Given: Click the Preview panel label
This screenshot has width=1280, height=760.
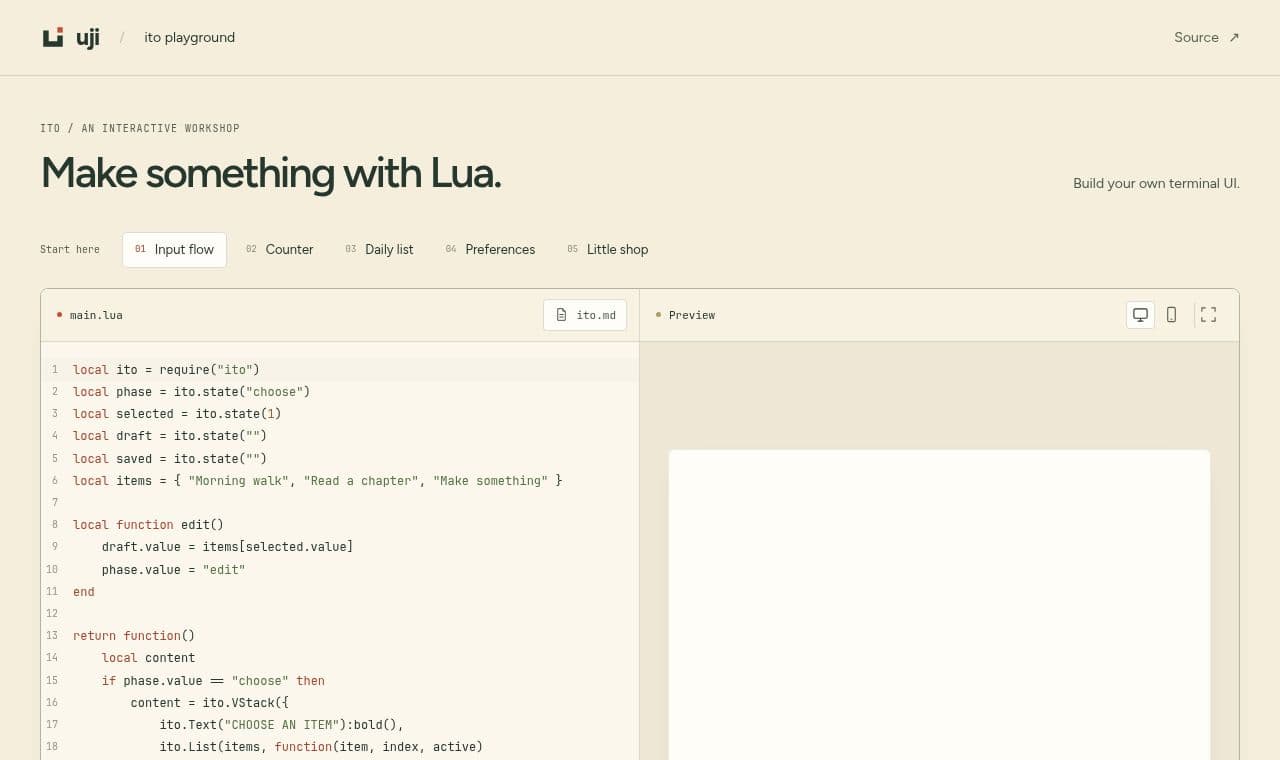Looking at the screenshot, I should (692, 315).
